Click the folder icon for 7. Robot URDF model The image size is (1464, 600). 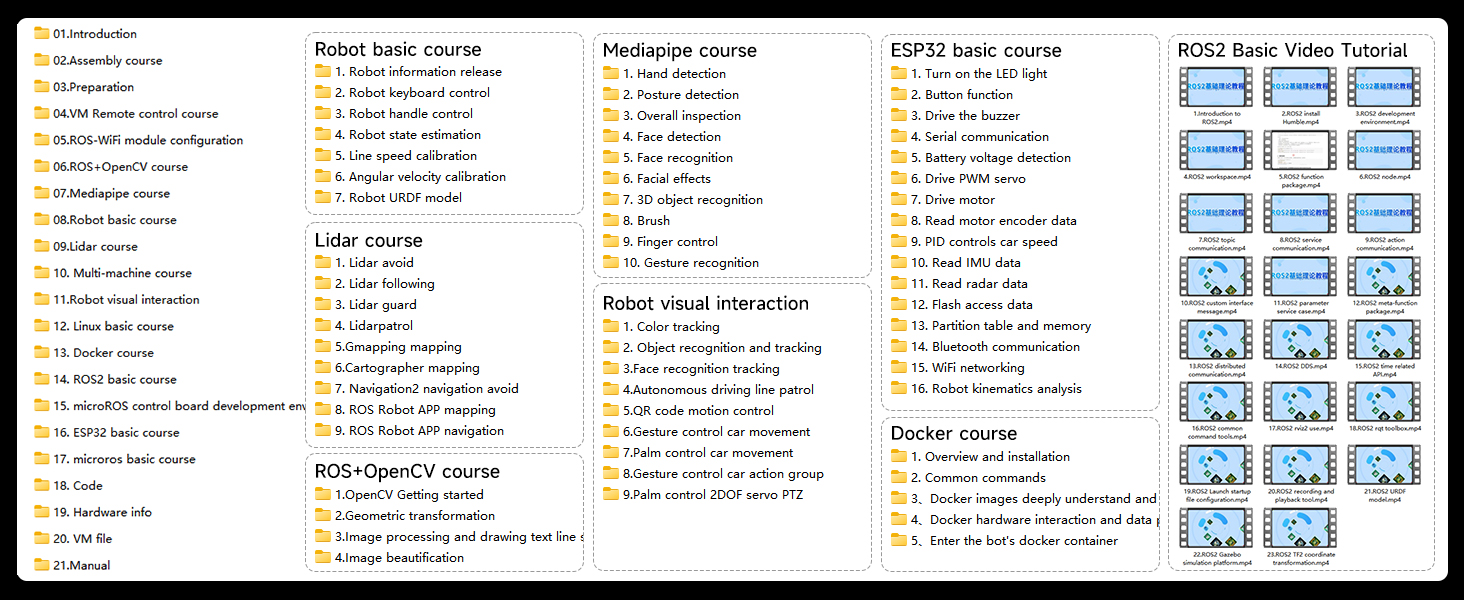click(323, 197)
